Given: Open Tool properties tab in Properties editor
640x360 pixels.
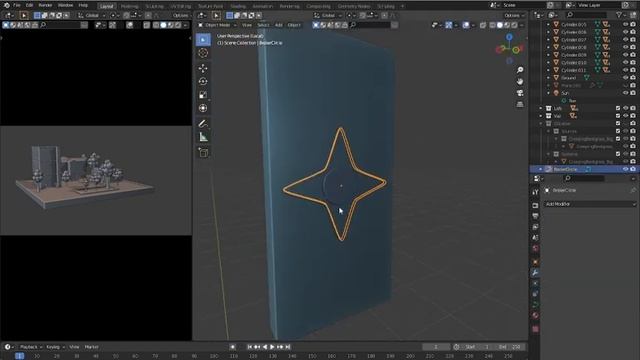Looking at the screenshot, I should click(x=535, y=192).
